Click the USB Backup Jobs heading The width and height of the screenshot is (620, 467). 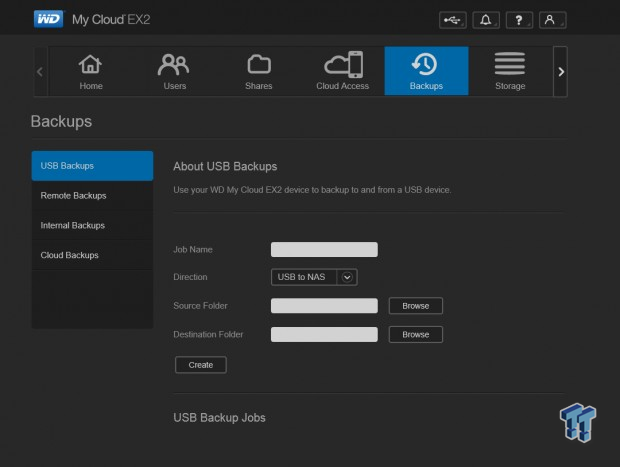(219, 418)
